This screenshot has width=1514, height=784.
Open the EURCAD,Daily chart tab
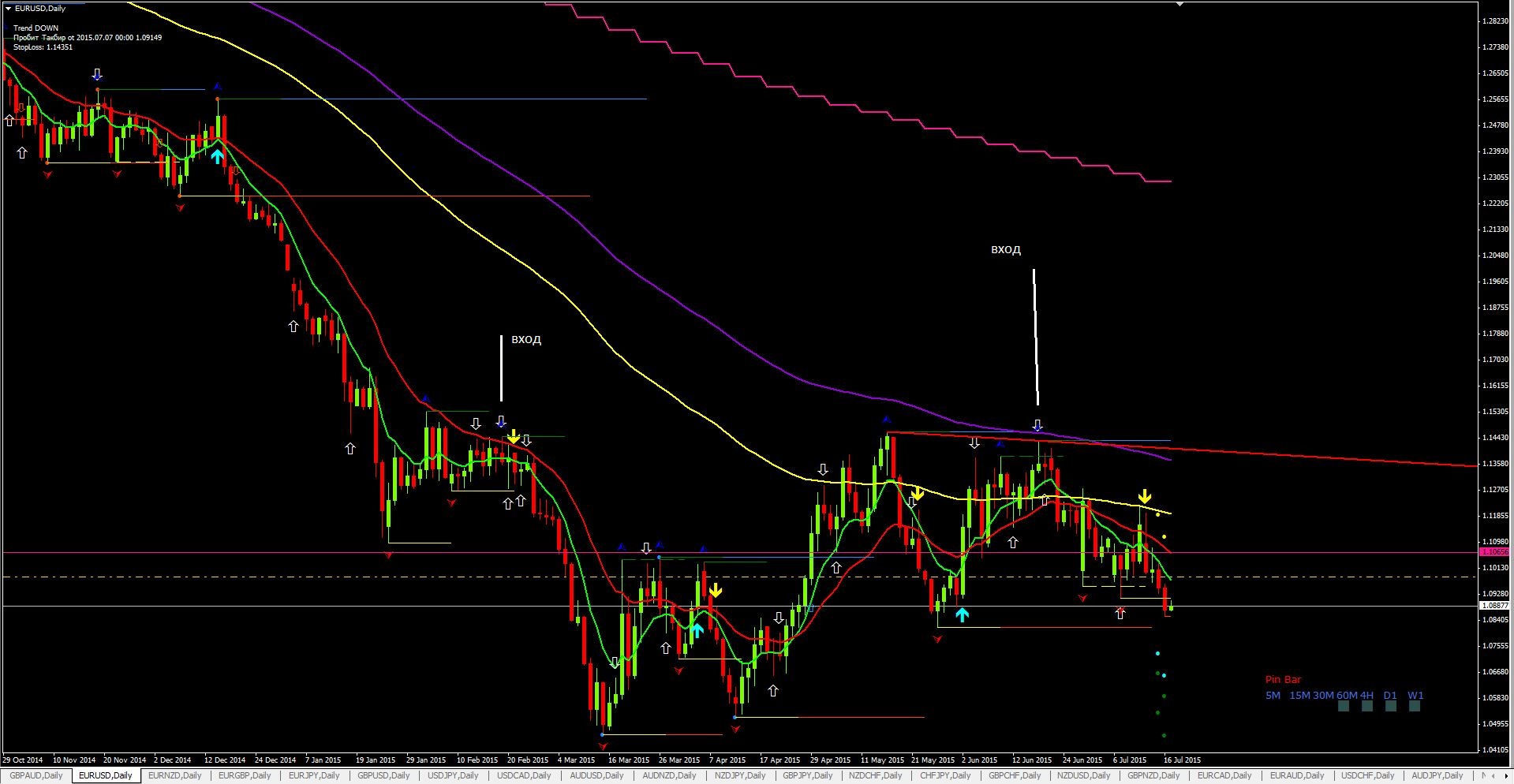(x=1224, y=776)
